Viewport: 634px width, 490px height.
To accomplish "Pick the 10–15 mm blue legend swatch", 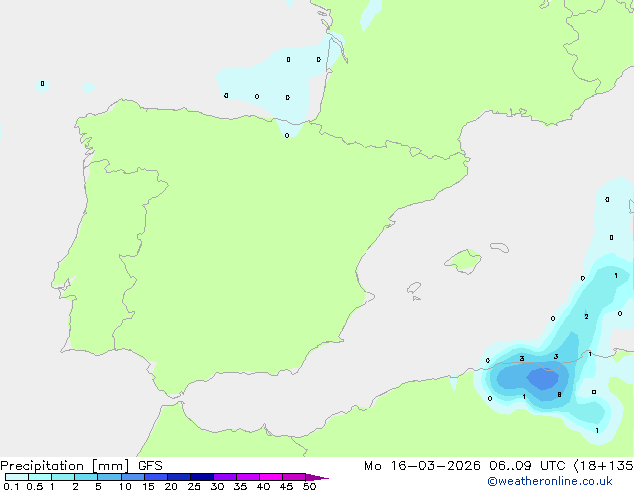I will pyautogui.click(x=133, y=477).
